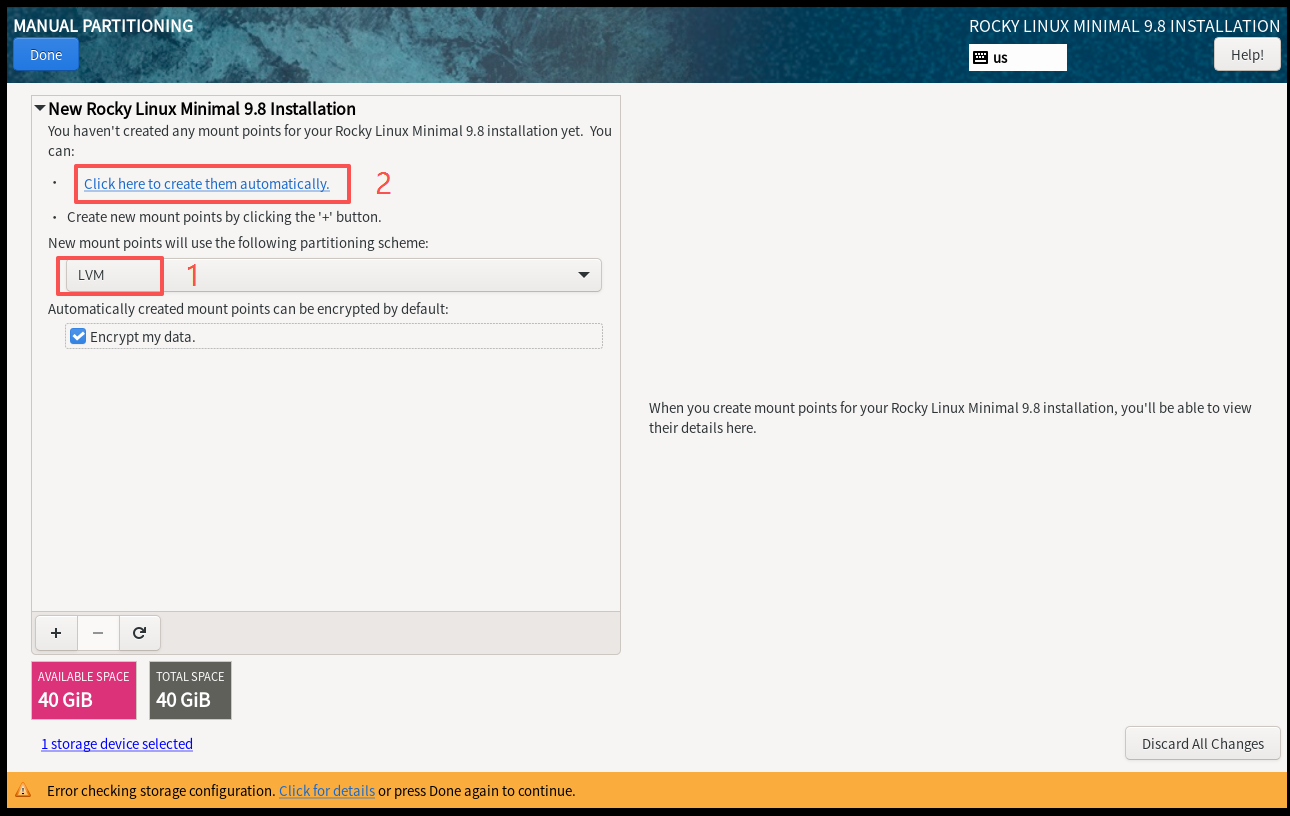Collapse the New Rocky Linux Minimal 9.8 Installation section

click(40, 109)
